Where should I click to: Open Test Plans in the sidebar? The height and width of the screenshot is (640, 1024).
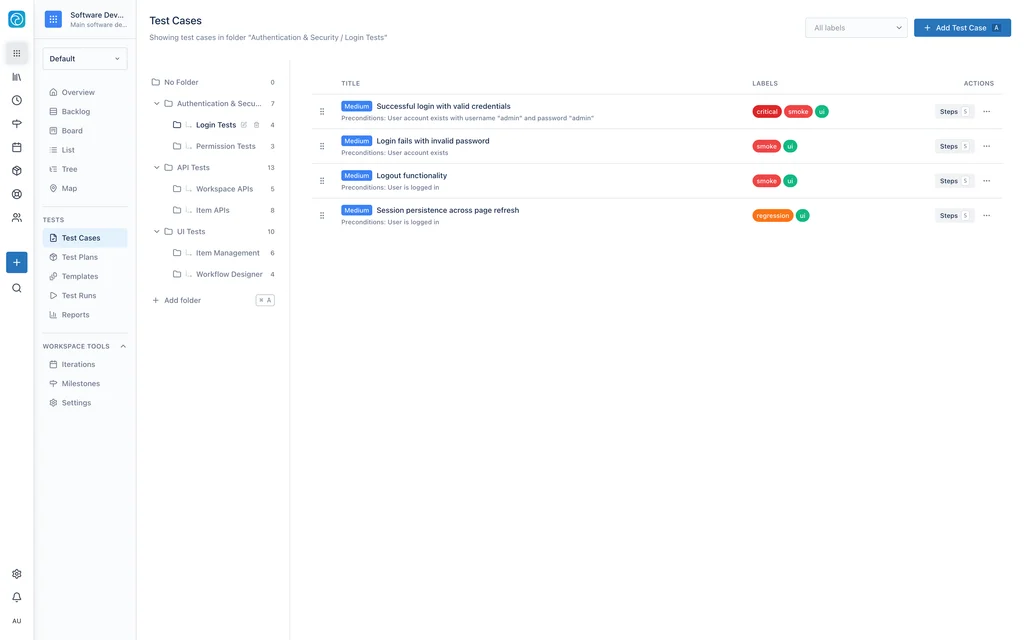pos(85,257)
